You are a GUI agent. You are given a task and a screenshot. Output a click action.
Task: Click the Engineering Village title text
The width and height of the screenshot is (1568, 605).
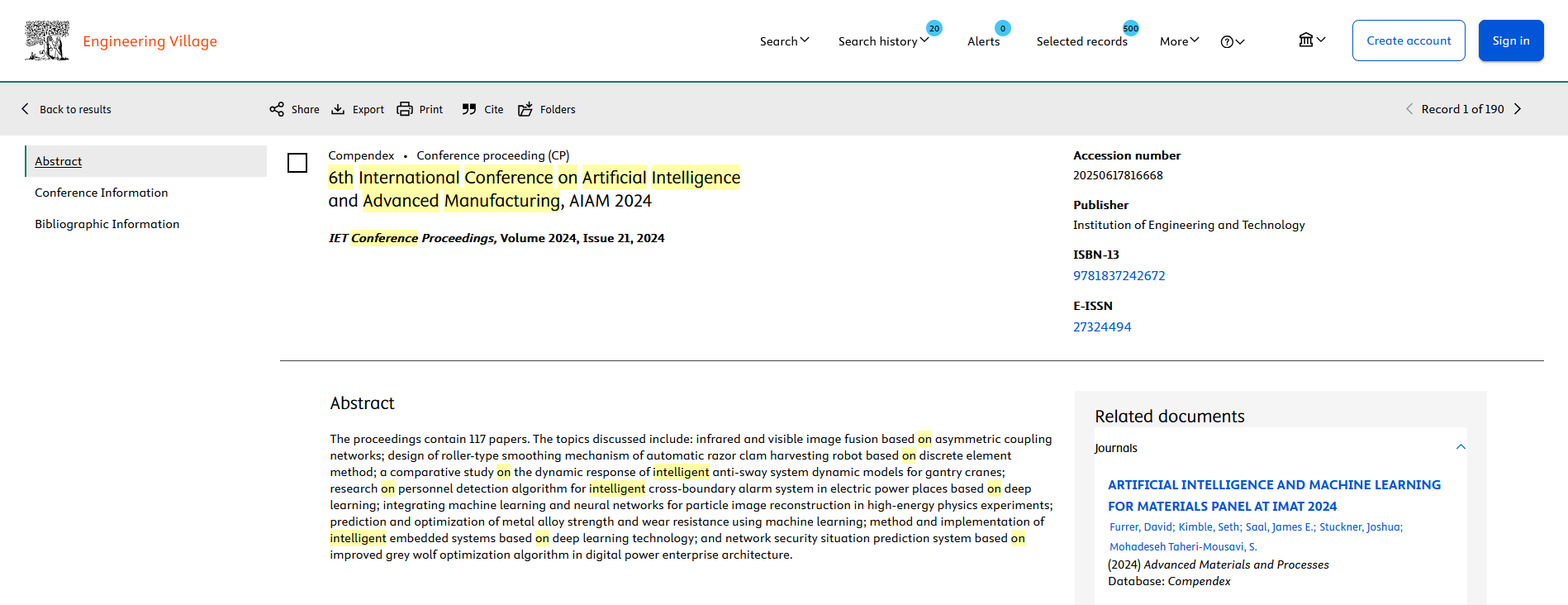pyautogui.click(x=150, y=41)
